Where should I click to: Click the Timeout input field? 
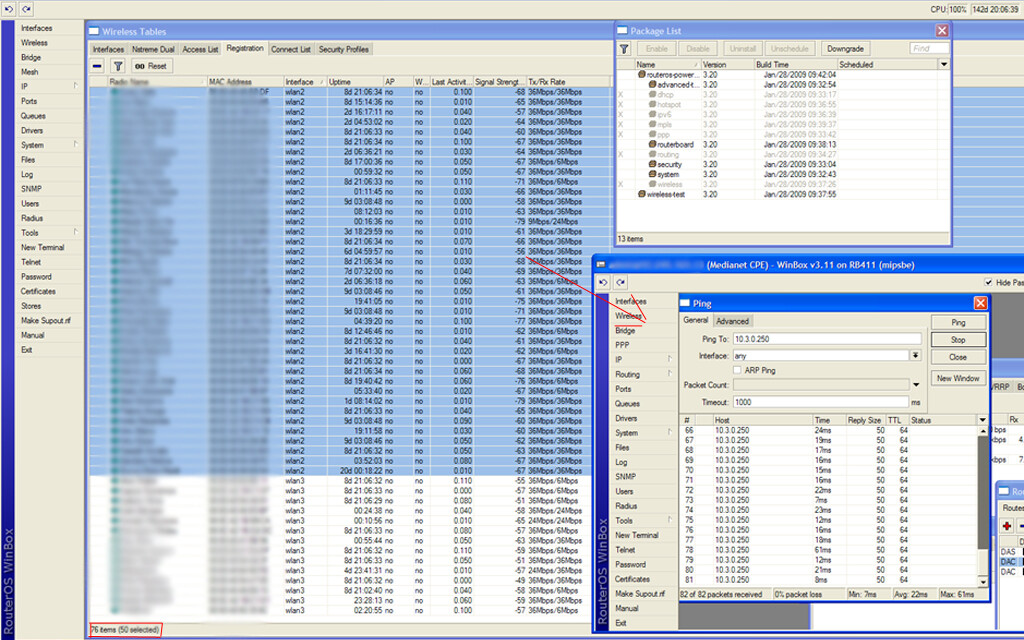click(820, 402)
